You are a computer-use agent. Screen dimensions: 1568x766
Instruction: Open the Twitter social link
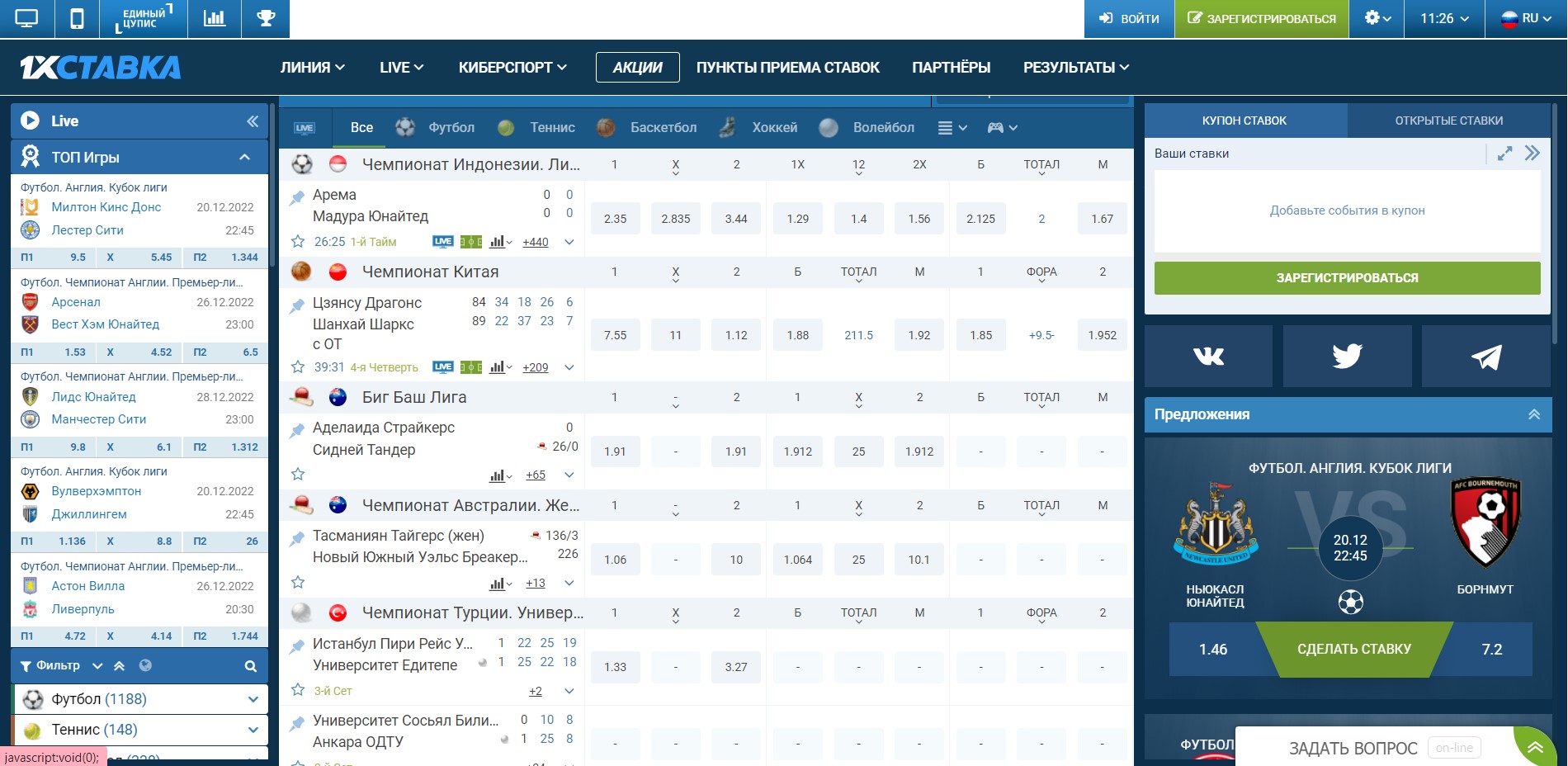coord(1347,356)
